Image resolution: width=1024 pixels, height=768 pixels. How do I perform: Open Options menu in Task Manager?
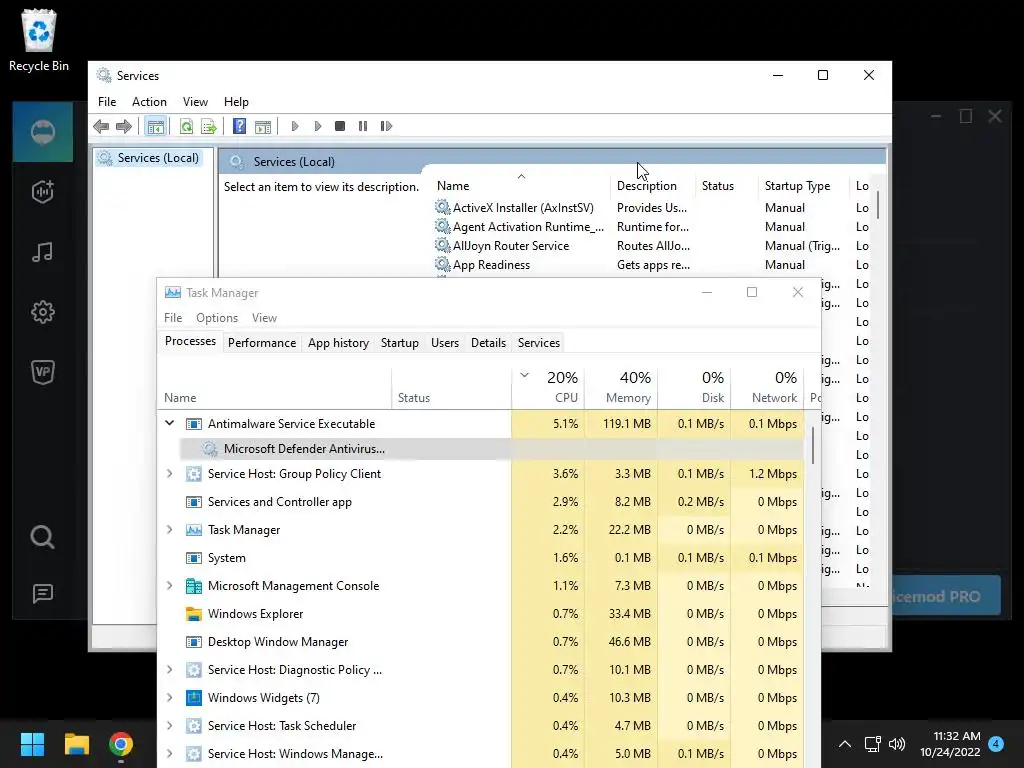[x=217, y=317]
